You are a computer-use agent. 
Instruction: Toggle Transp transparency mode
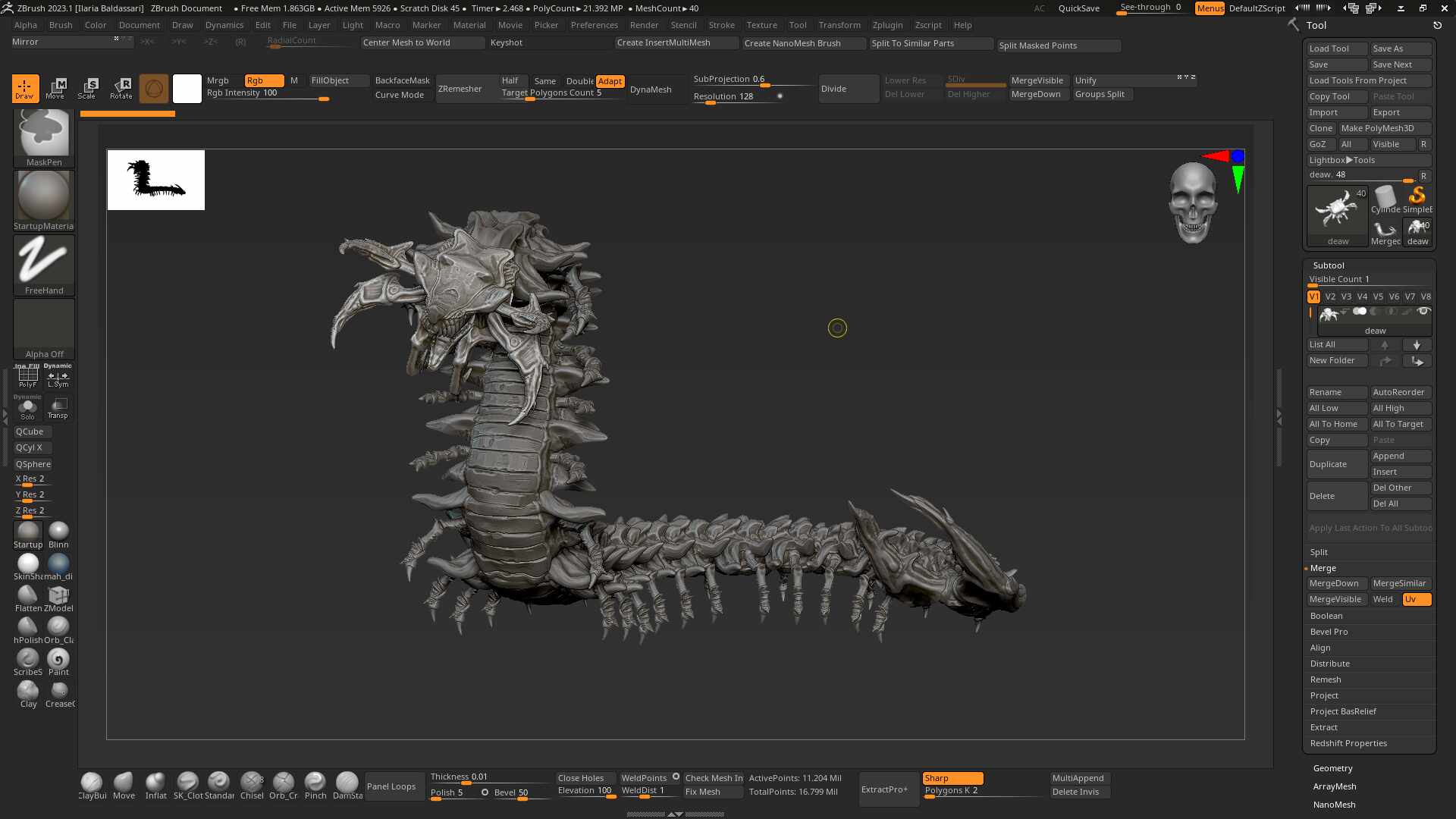tap(58, 409)
